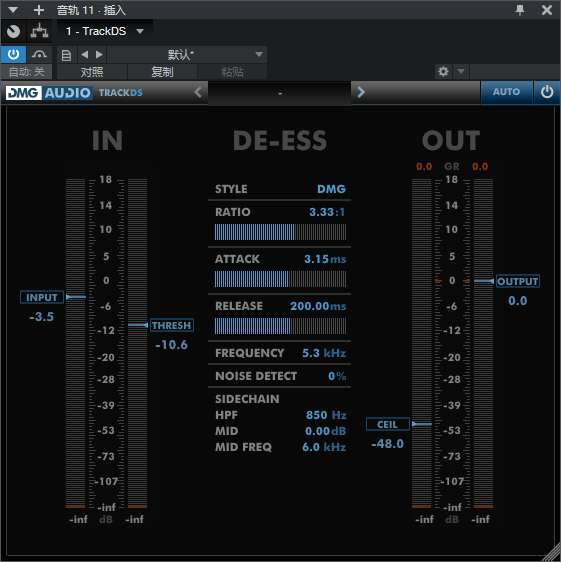
Task: Select the ceiling value -48.0
Action: pyautogui.click(x=388, y=444)
